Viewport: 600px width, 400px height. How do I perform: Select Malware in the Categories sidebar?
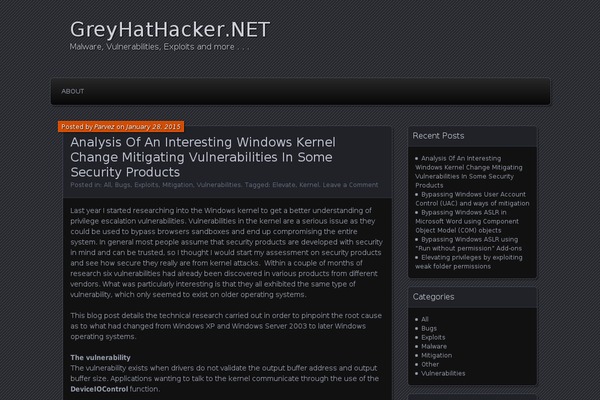[x=434, y=346]
